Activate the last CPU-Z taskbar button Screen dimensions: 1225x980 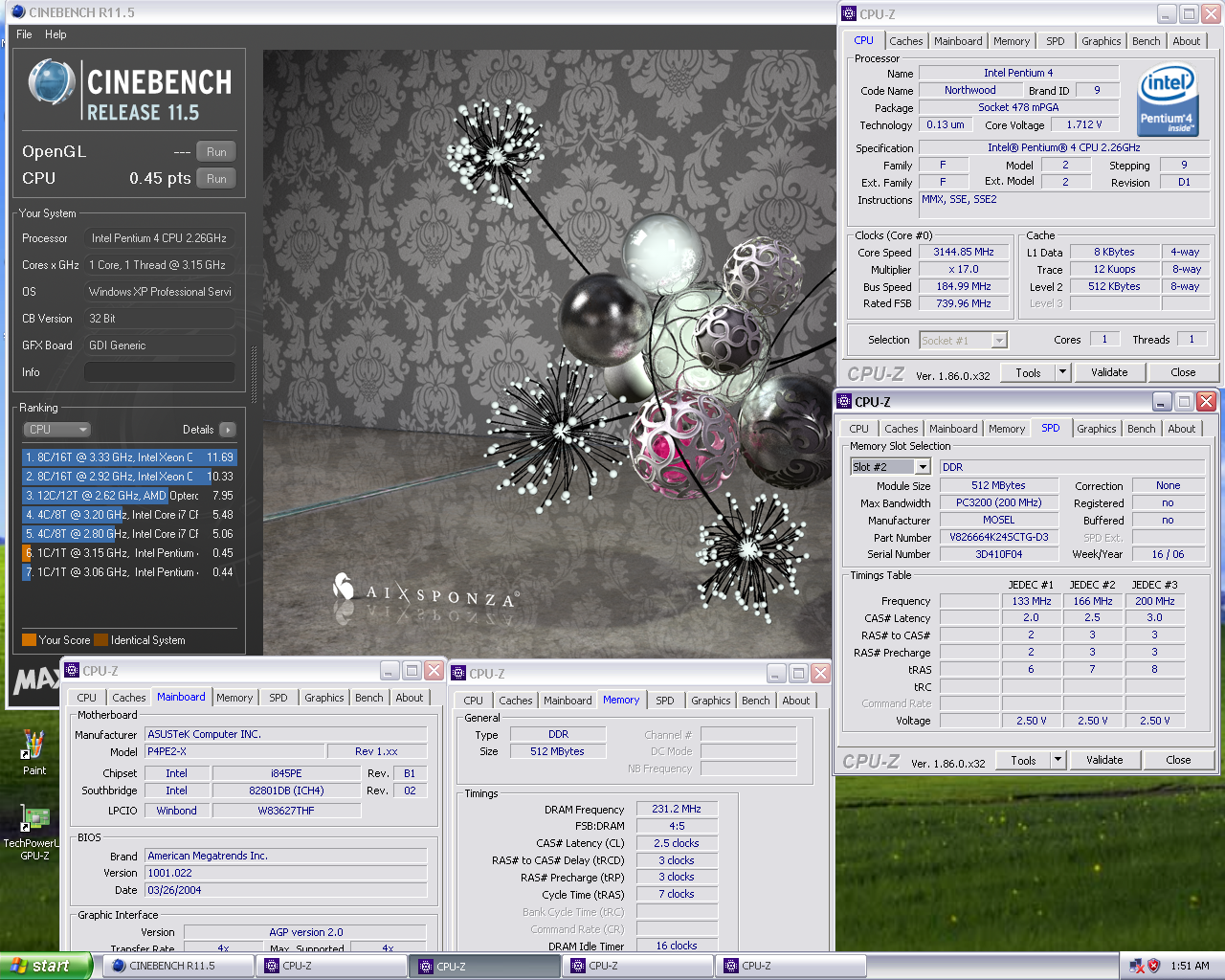(791, 966)
